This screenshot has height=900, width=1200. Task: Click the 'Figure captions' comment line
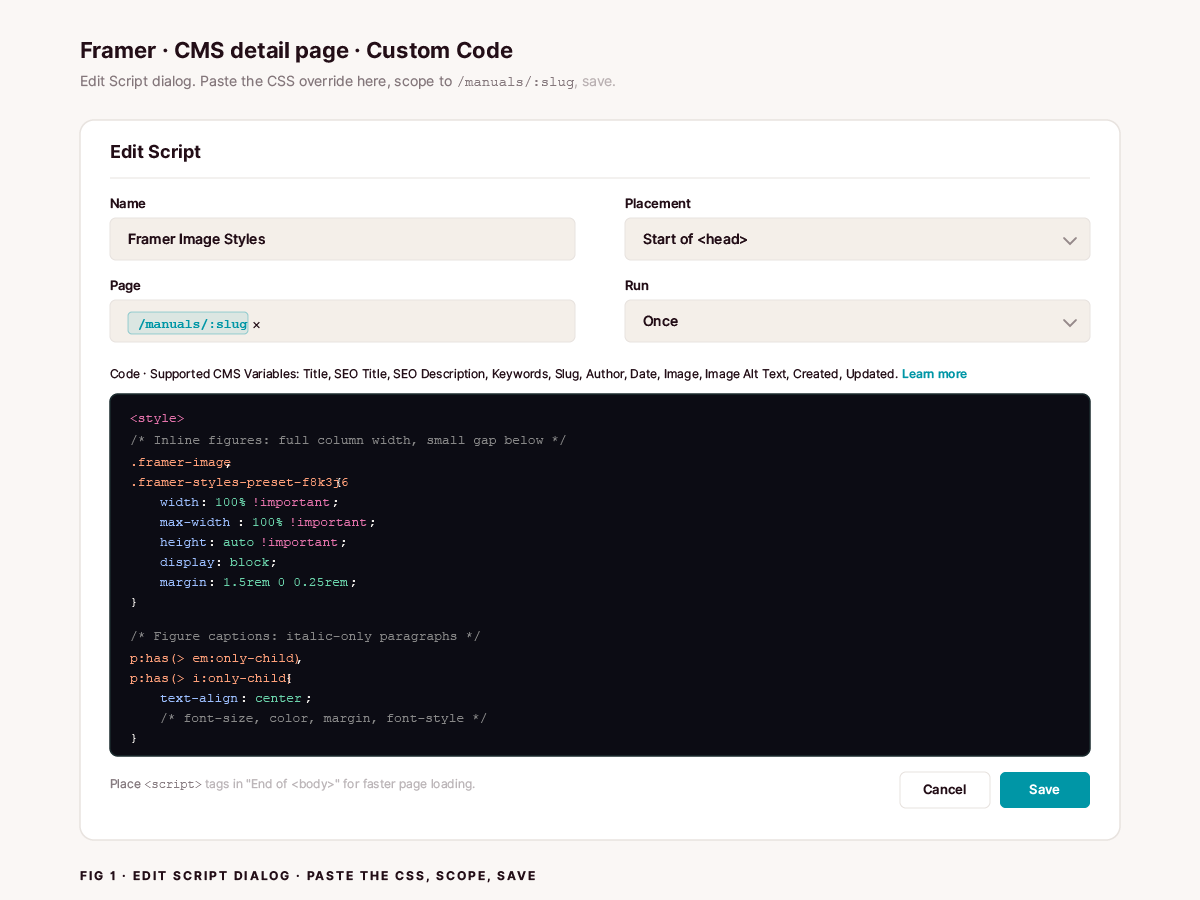tap(305, 636)
